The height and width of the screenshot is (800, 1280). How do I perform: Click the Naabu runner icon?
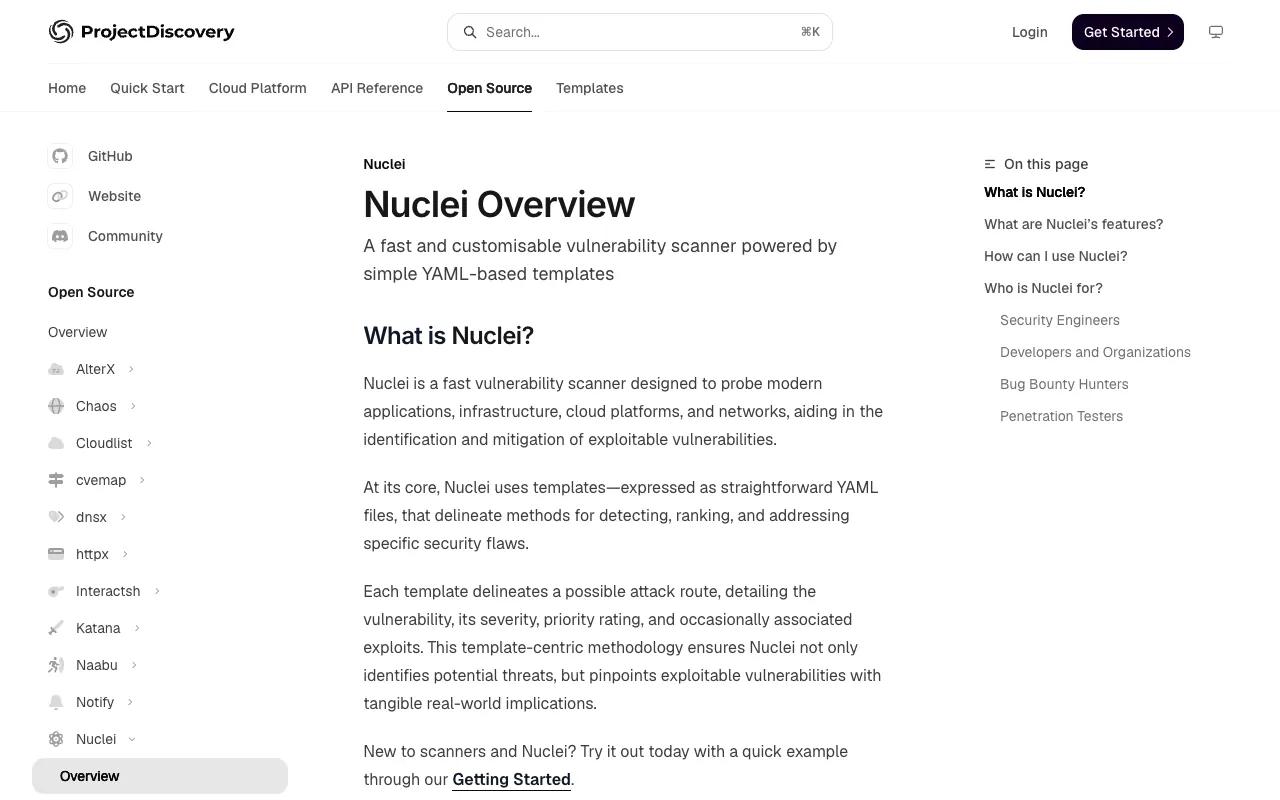point(56,665)
